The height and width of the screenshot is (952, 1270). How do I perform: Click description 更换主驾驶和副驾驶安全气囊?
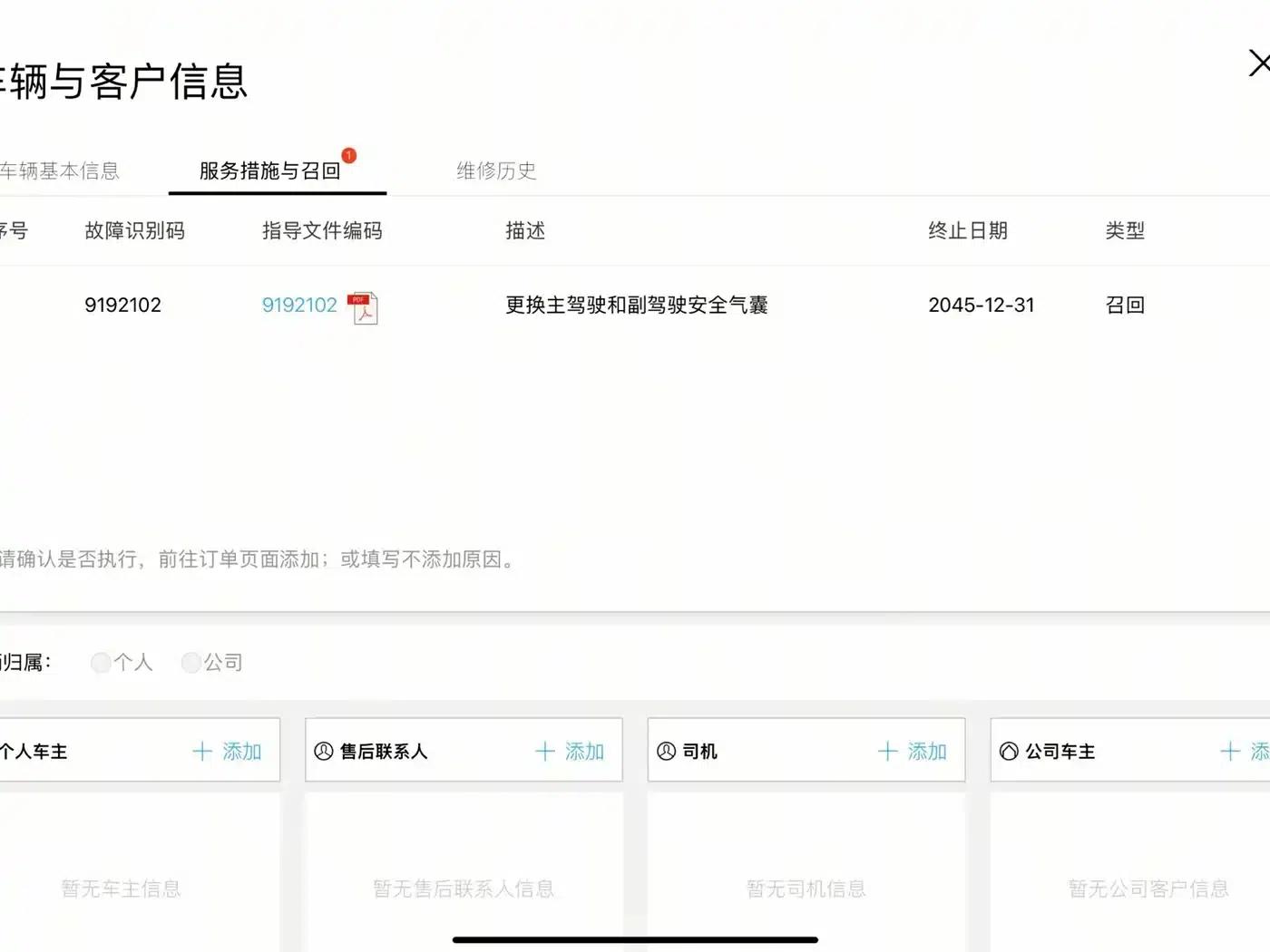pyautogui.click(x=637, y=306)
